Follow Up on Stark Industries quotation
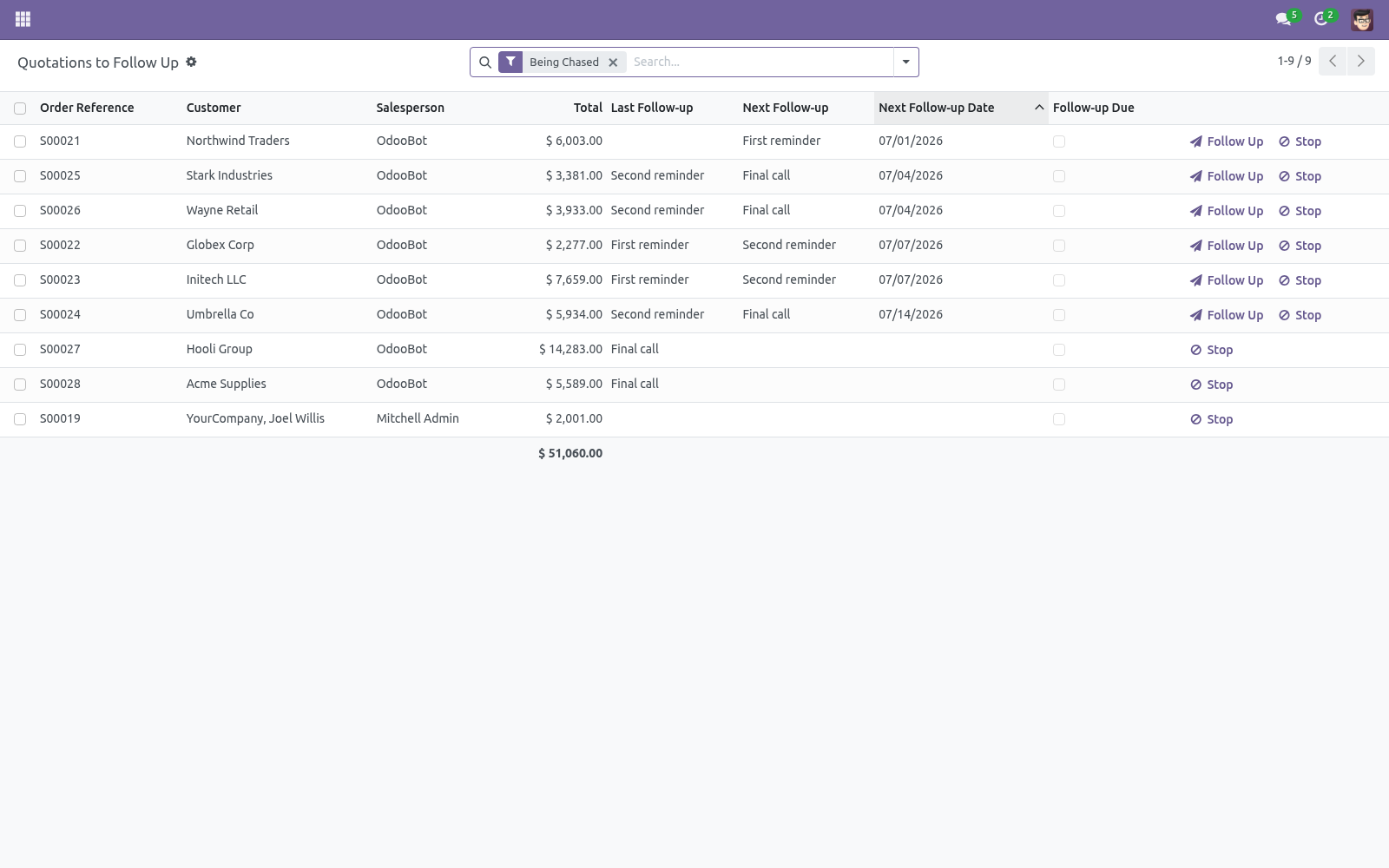This screenshot has width=1389, height=868. [1226, 176]
